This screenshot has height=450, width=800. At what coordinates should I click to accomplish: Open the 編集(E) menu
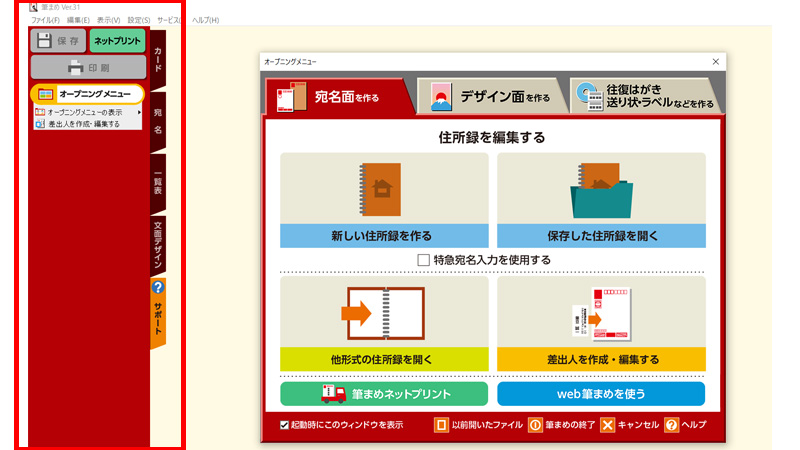[x=78, y=20]
